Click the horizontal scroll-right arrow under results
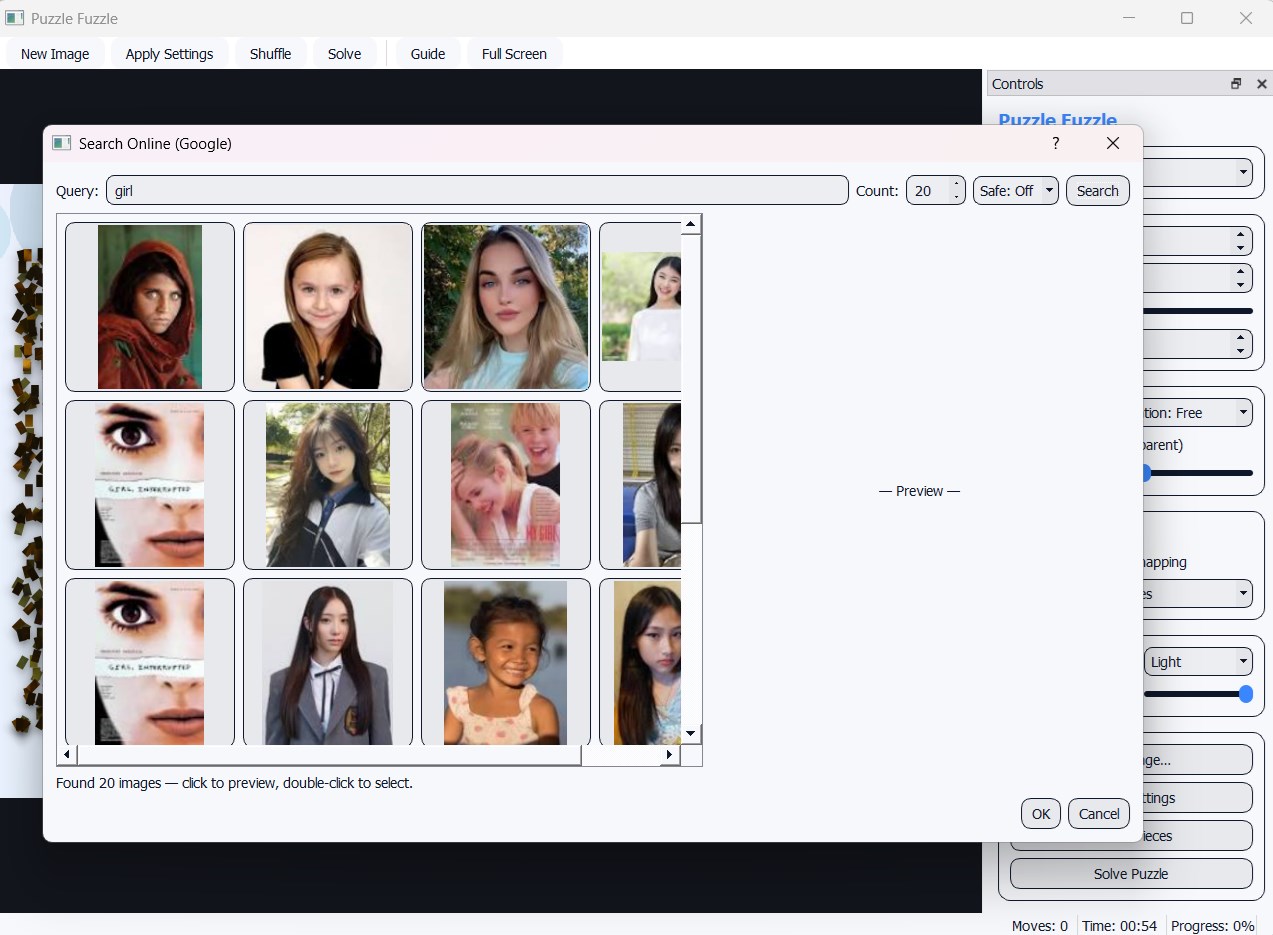 tap(670, 755)
